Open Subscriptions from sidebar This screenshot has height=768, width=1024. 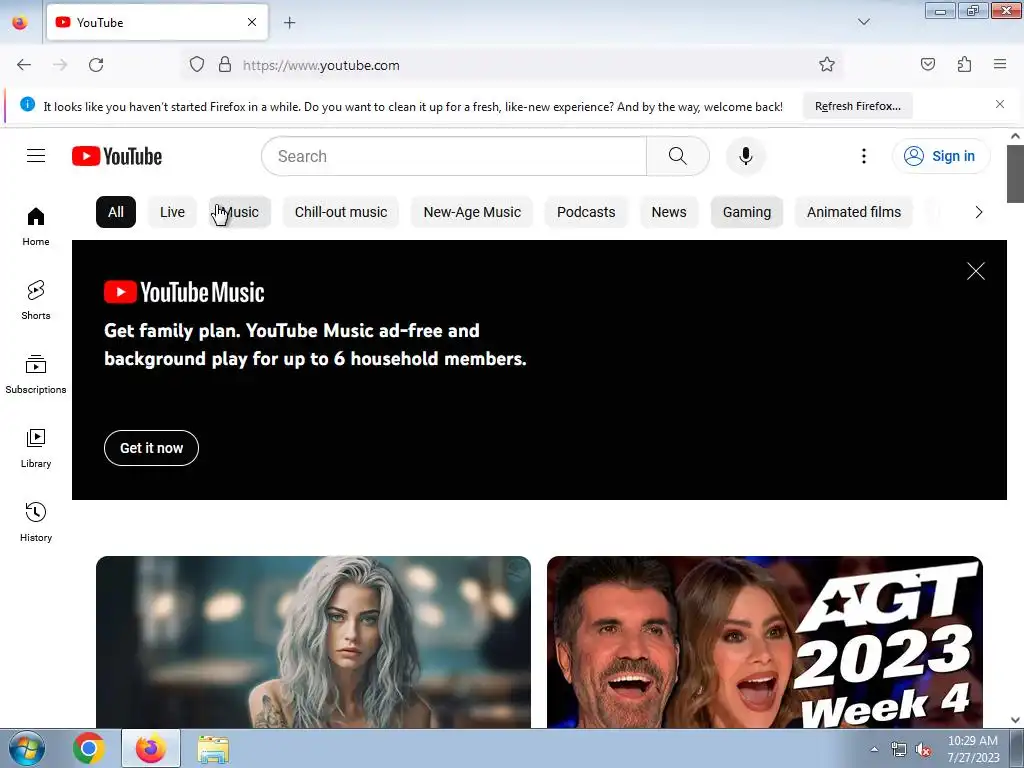point(36,374)
